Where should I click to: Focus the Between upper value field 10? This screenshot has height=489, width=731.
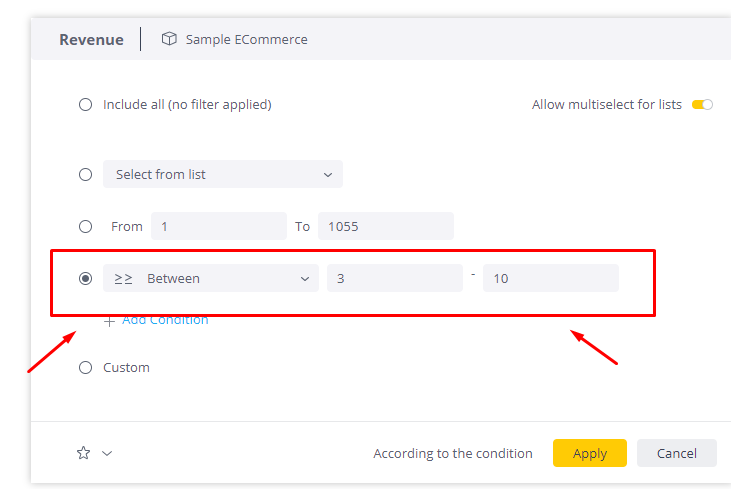coord(550,278)
